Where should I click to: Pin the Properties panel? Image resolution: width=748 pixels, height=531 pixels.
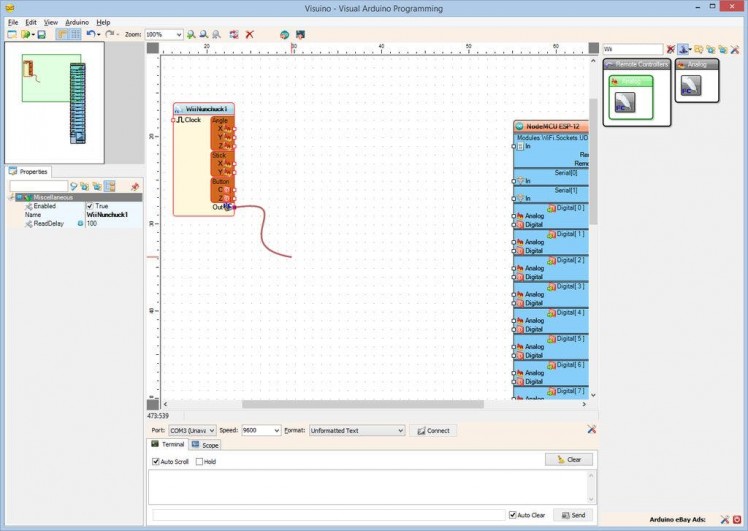pyautogui.click(x=134, y=186)
